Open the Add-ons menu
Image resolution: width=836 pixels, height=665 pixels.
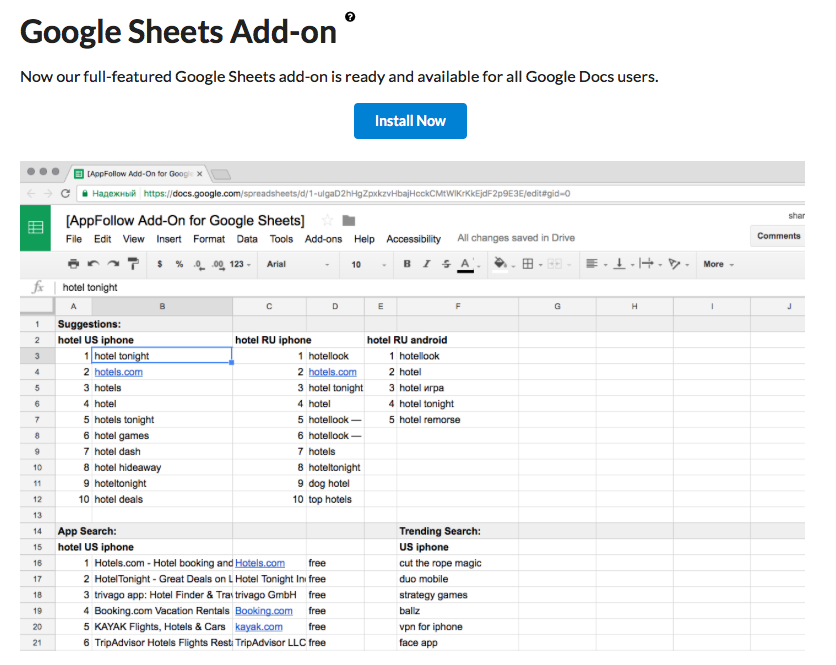click(x=323, y=239)
